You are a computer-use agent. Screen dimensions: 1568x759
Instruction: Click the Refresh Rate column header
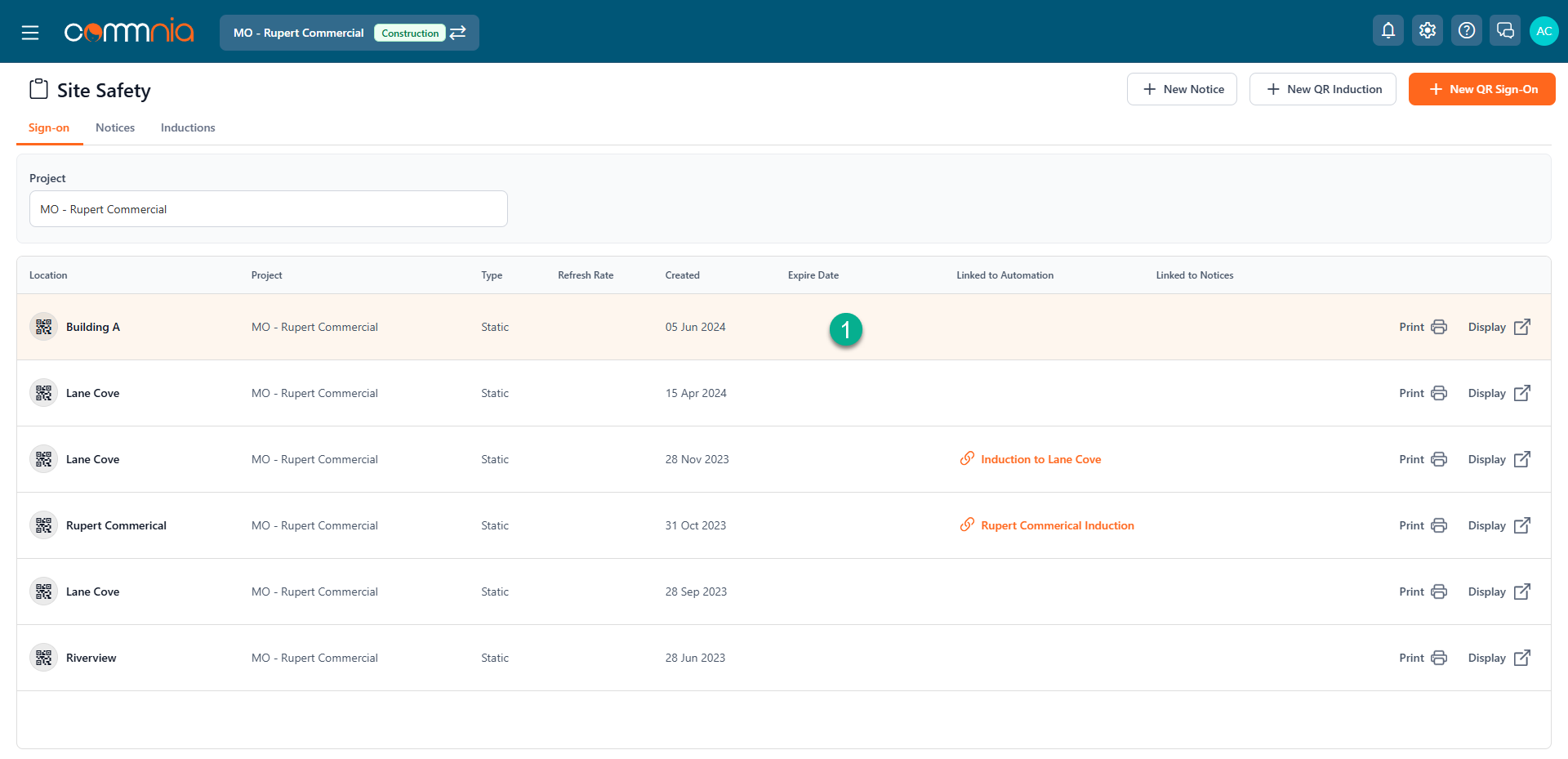coord(586,275)
